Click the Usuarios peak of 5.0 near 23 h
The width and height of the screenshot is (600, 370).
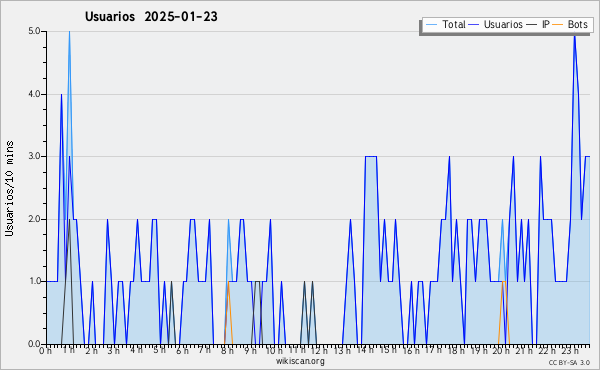pos(574,36)
